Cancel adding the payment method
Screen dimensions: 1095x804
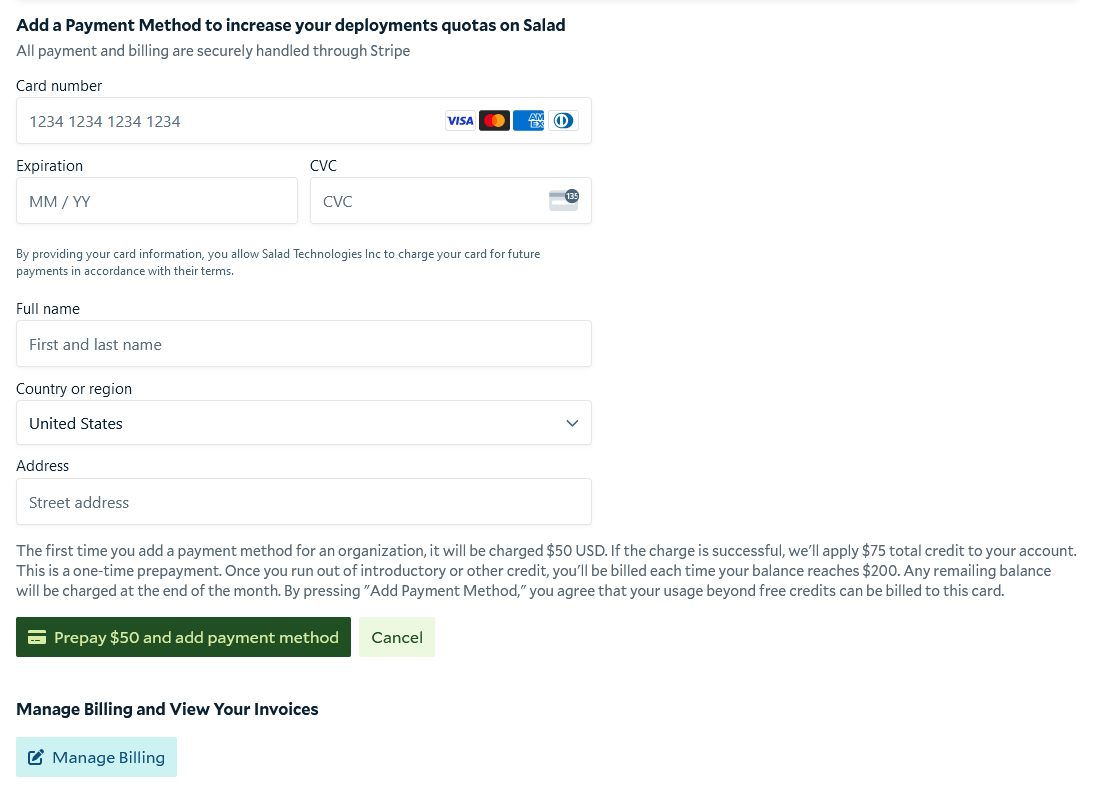click(396, 637)
